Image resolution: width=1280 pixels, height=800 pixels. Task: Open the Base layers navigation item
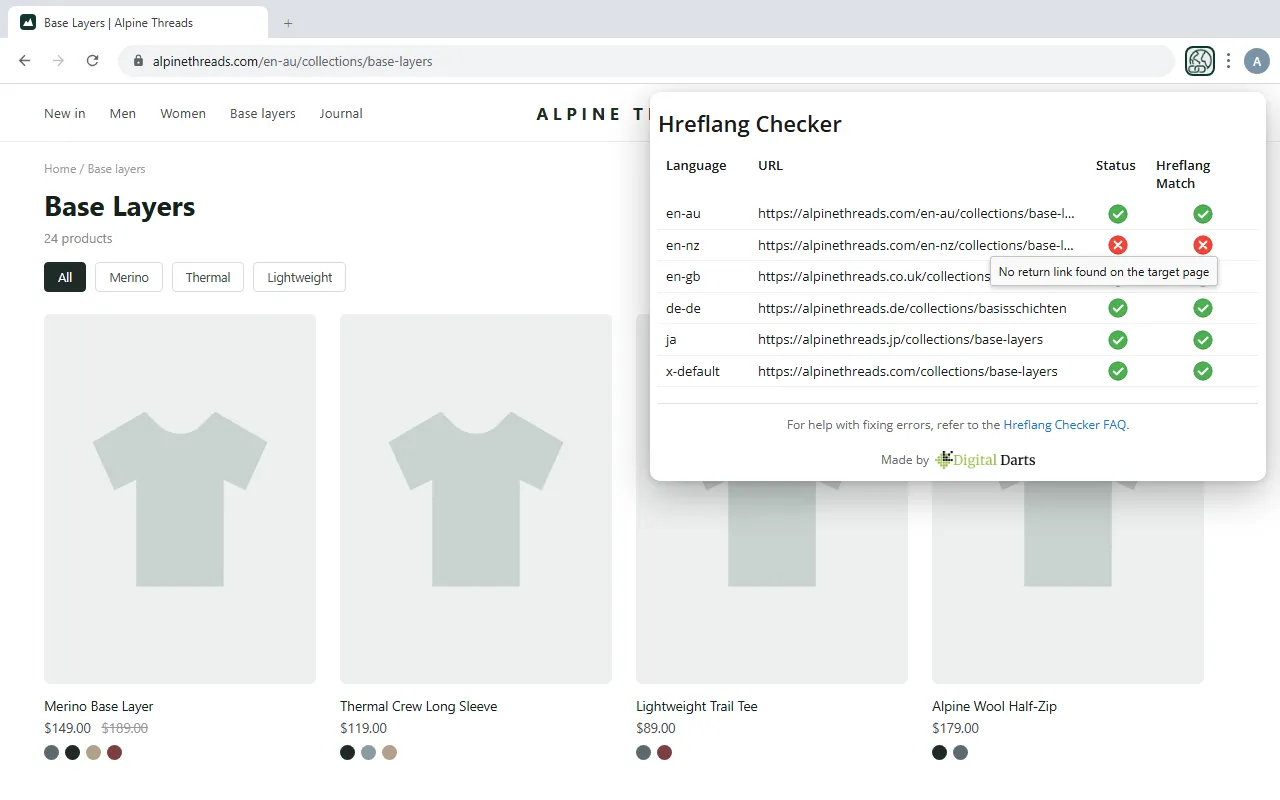point(263,113)
